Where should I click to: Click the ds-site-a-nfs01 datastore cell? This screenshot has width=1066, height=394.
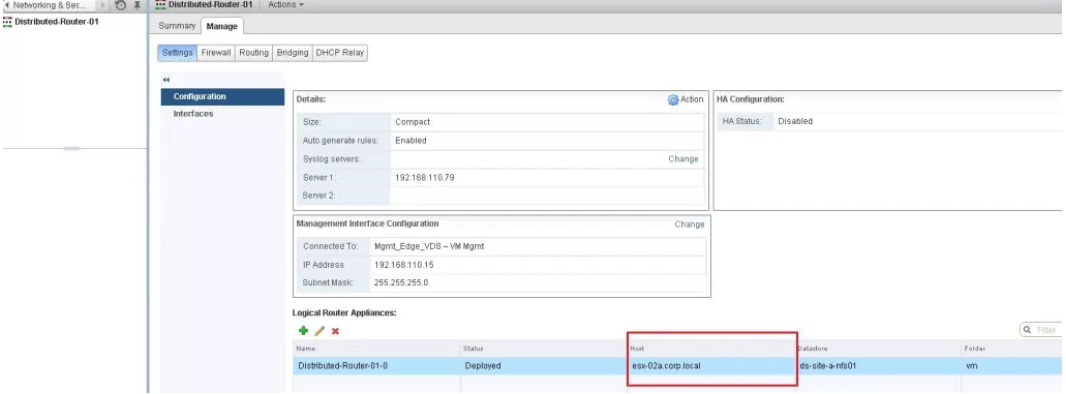point(827,365)
